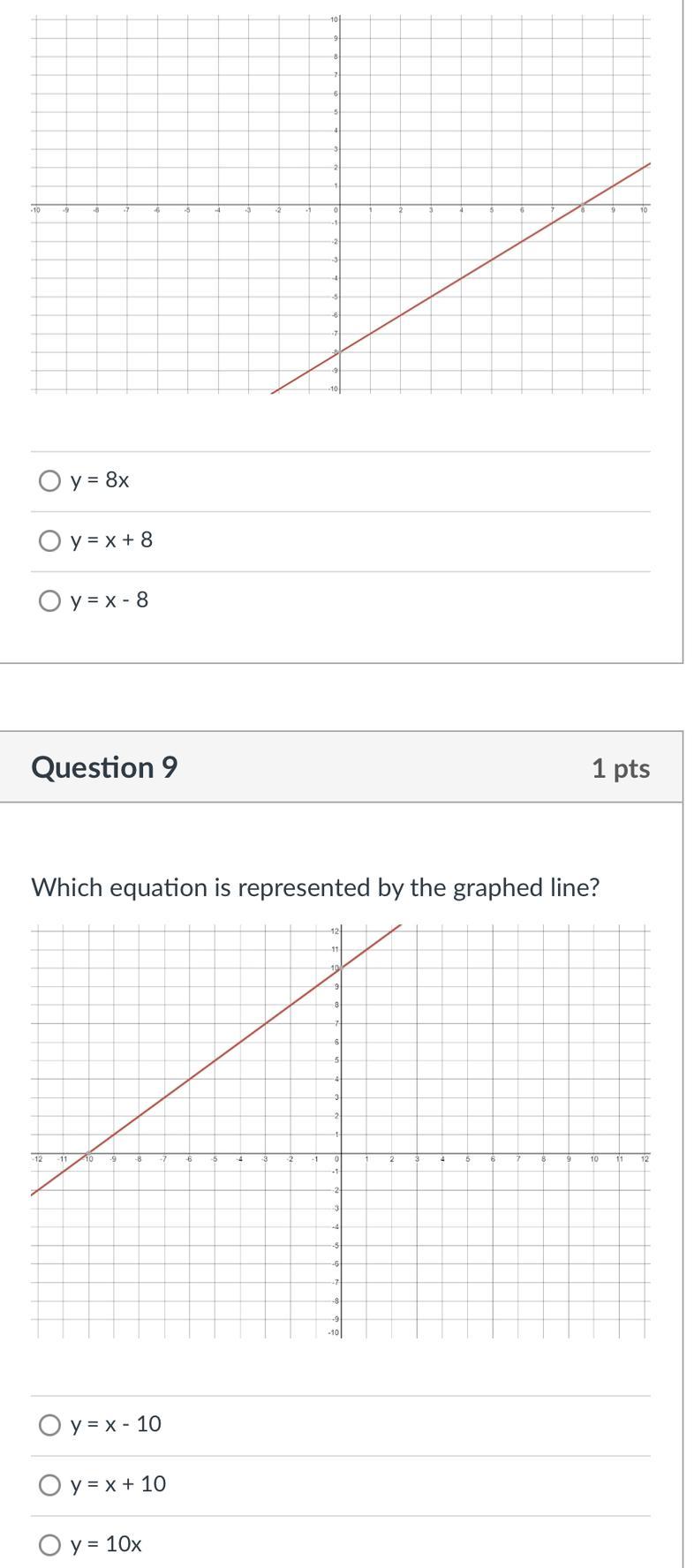The width and height of the screenshot is (694, 1568).
Task: Click the line's x-intercept at -10 on Question 9 graph
Action: coord(87,1153)
